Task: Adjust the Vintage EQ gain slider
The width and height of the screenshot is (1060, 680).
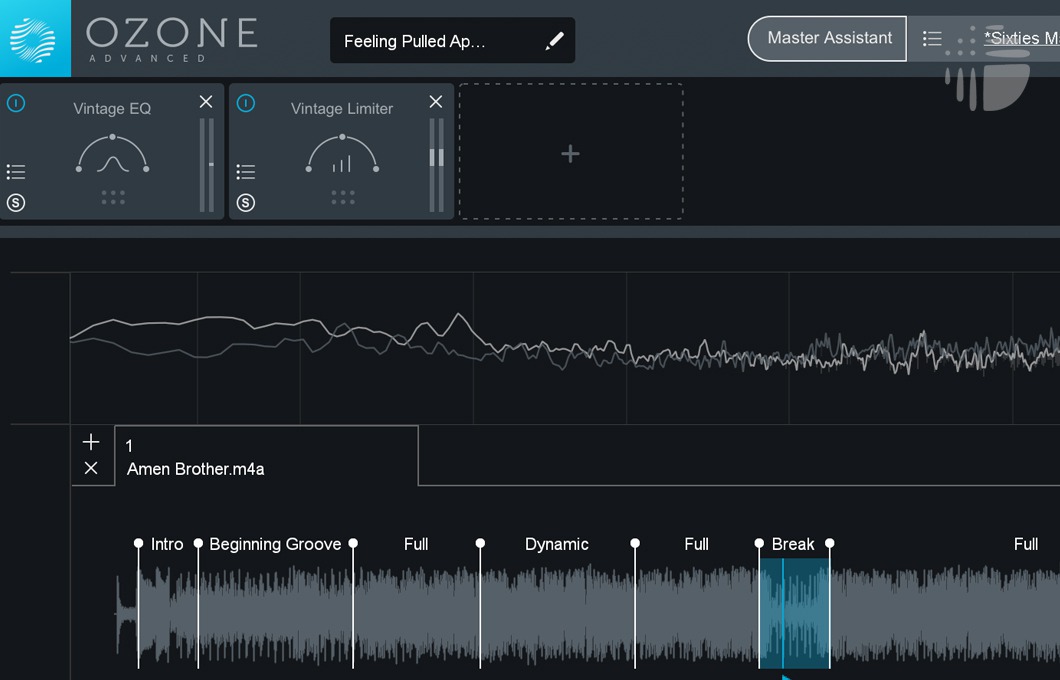Action: coord(208,165)
